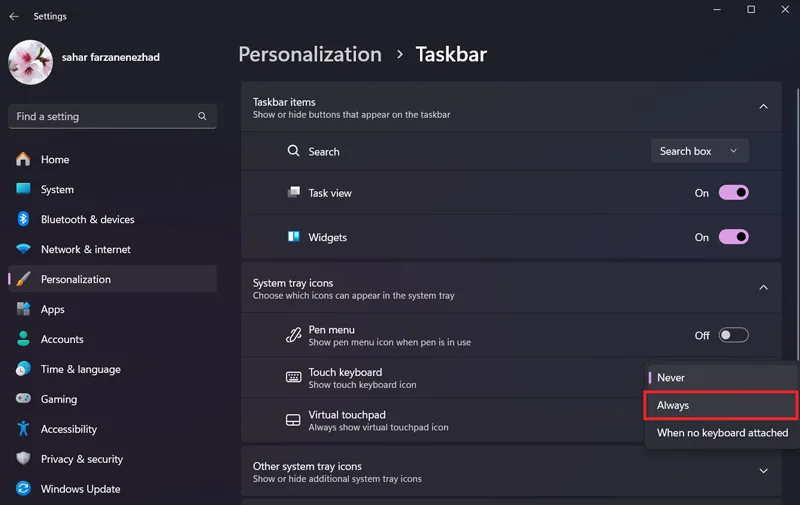Click the System monitor icon
This screenshot has width=800, height=505.
point(23,189)
